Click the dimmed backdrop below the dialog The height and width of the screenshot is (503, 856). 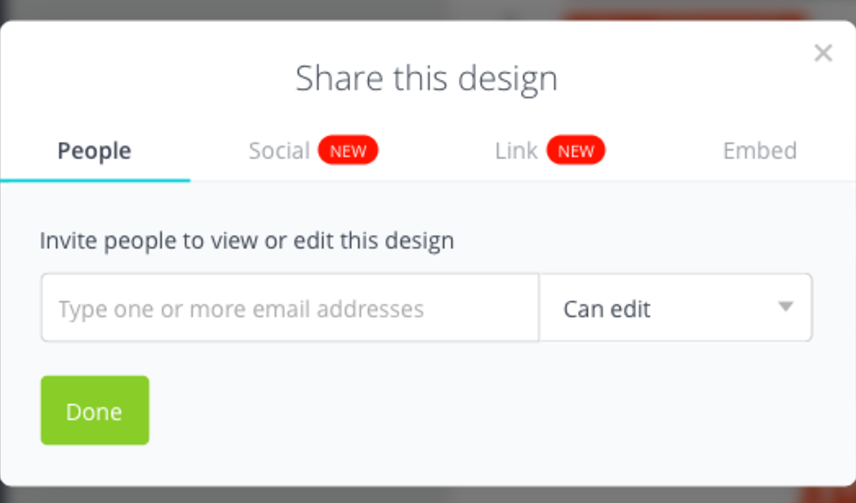[382, 495]
